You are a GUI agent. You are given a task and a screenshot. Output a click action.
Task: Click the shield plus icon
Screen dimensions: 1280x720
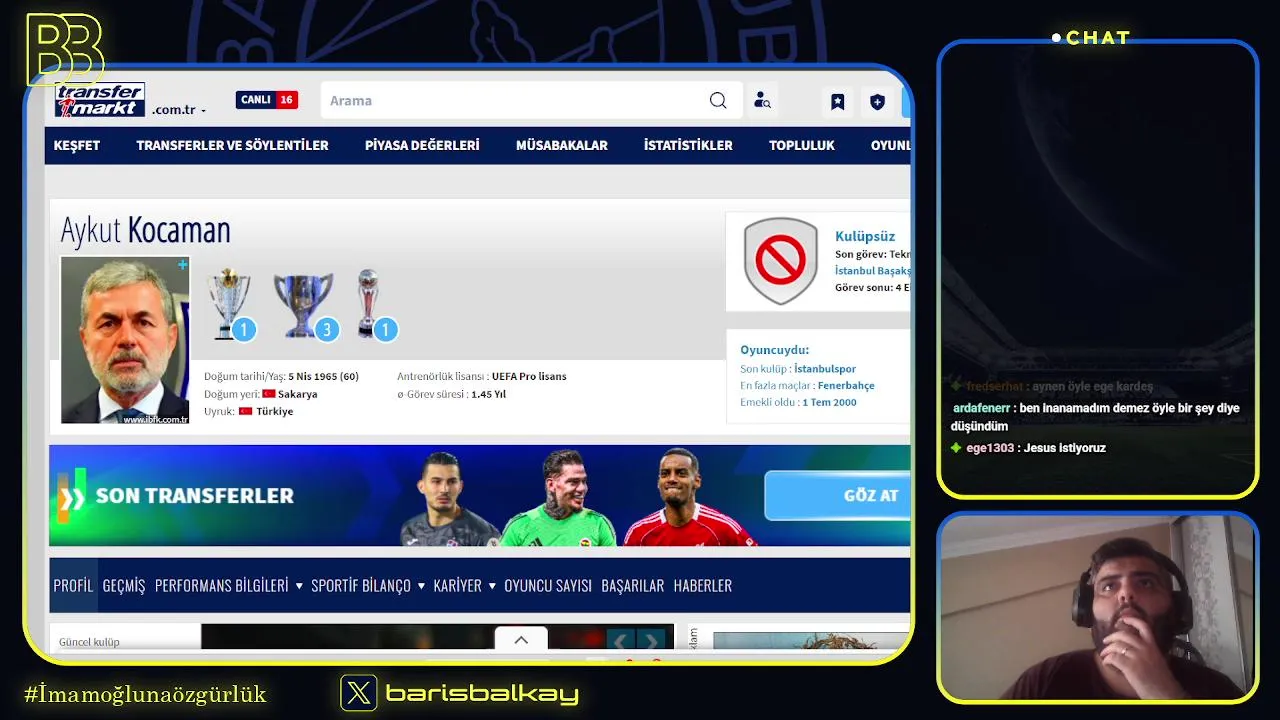tap(877, 101)
